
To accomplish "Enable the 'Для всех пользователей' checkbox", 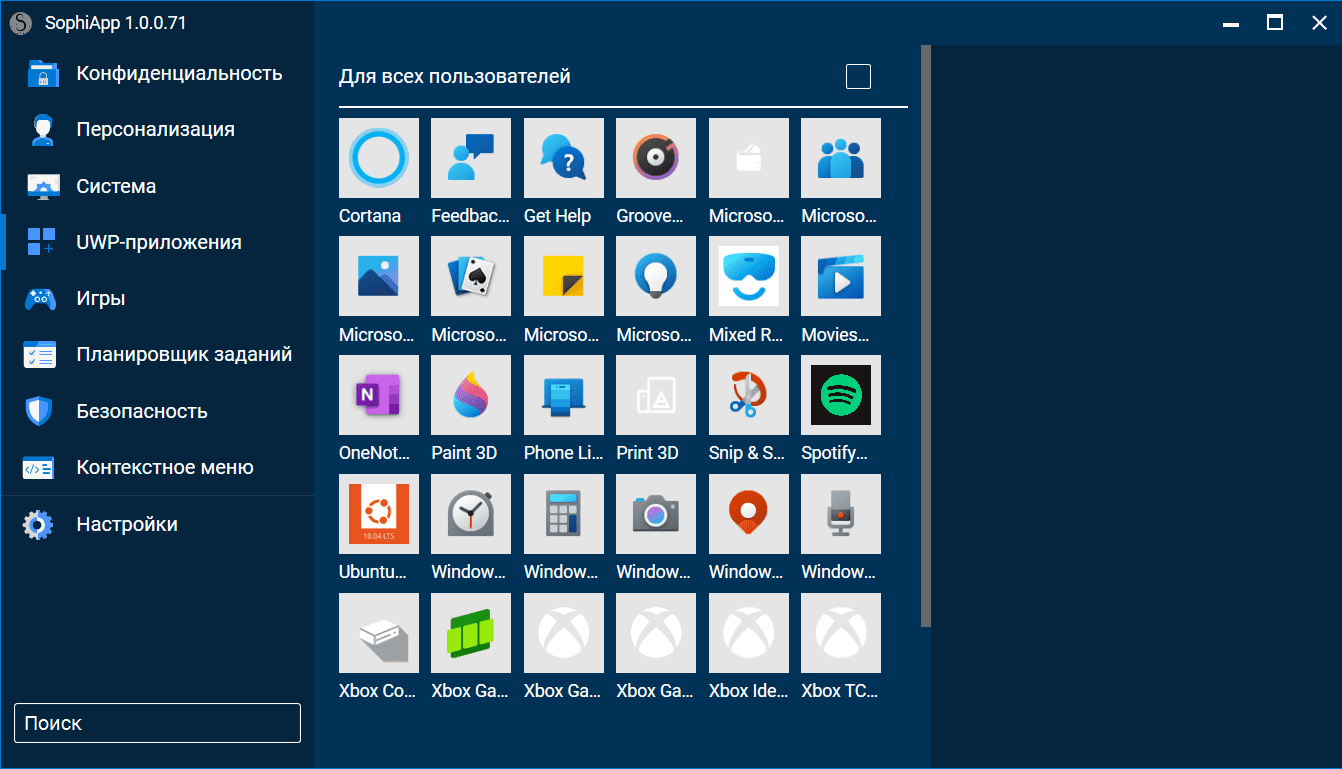I will 858,77.
